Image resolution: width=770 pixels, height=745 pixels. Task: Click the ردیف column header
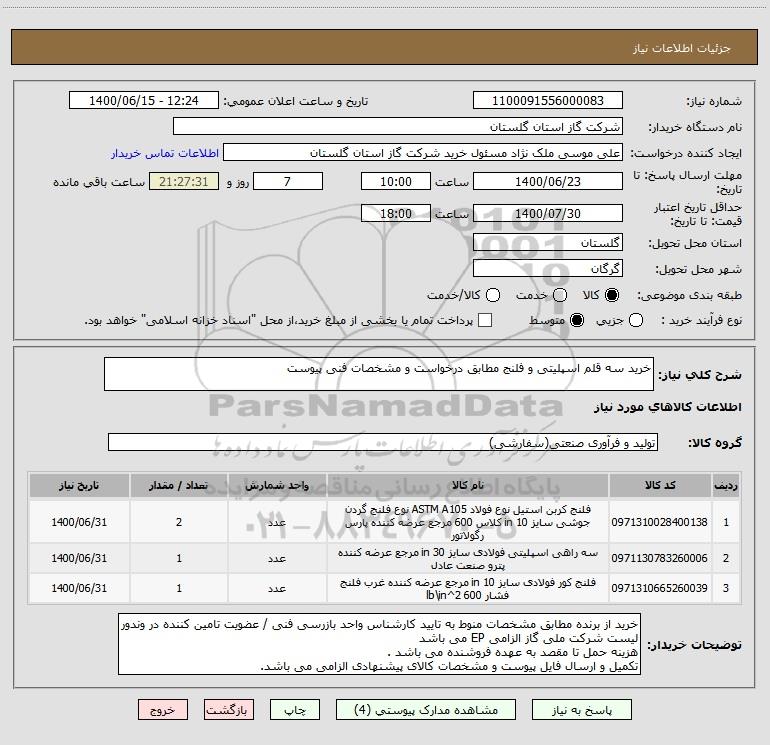click(726, 486)
